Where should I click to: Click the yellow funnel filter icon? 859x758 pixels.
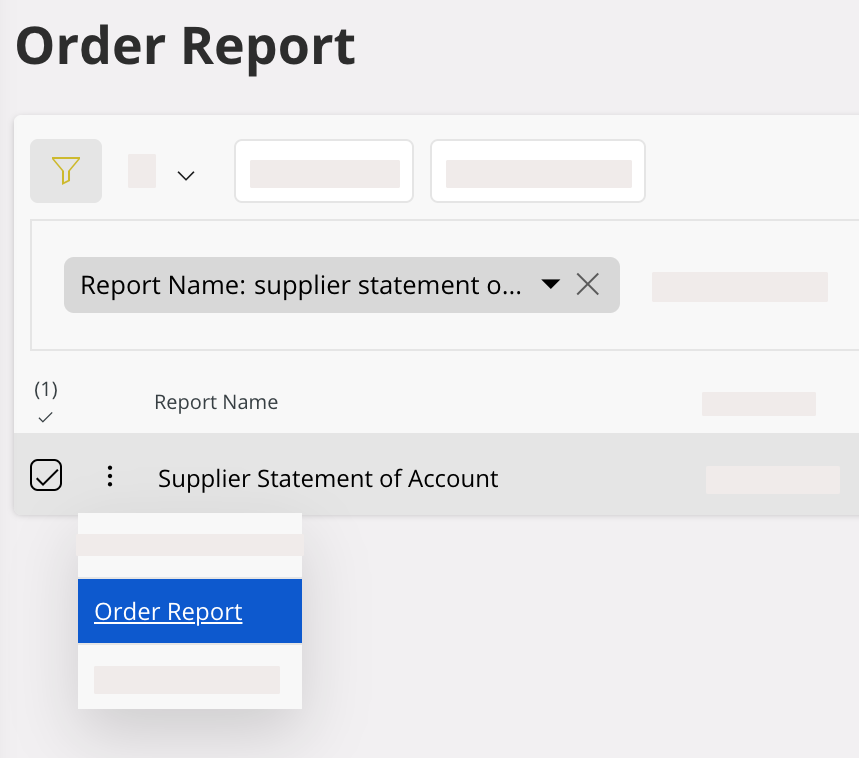pyautogui.click(x=65, y=171)
